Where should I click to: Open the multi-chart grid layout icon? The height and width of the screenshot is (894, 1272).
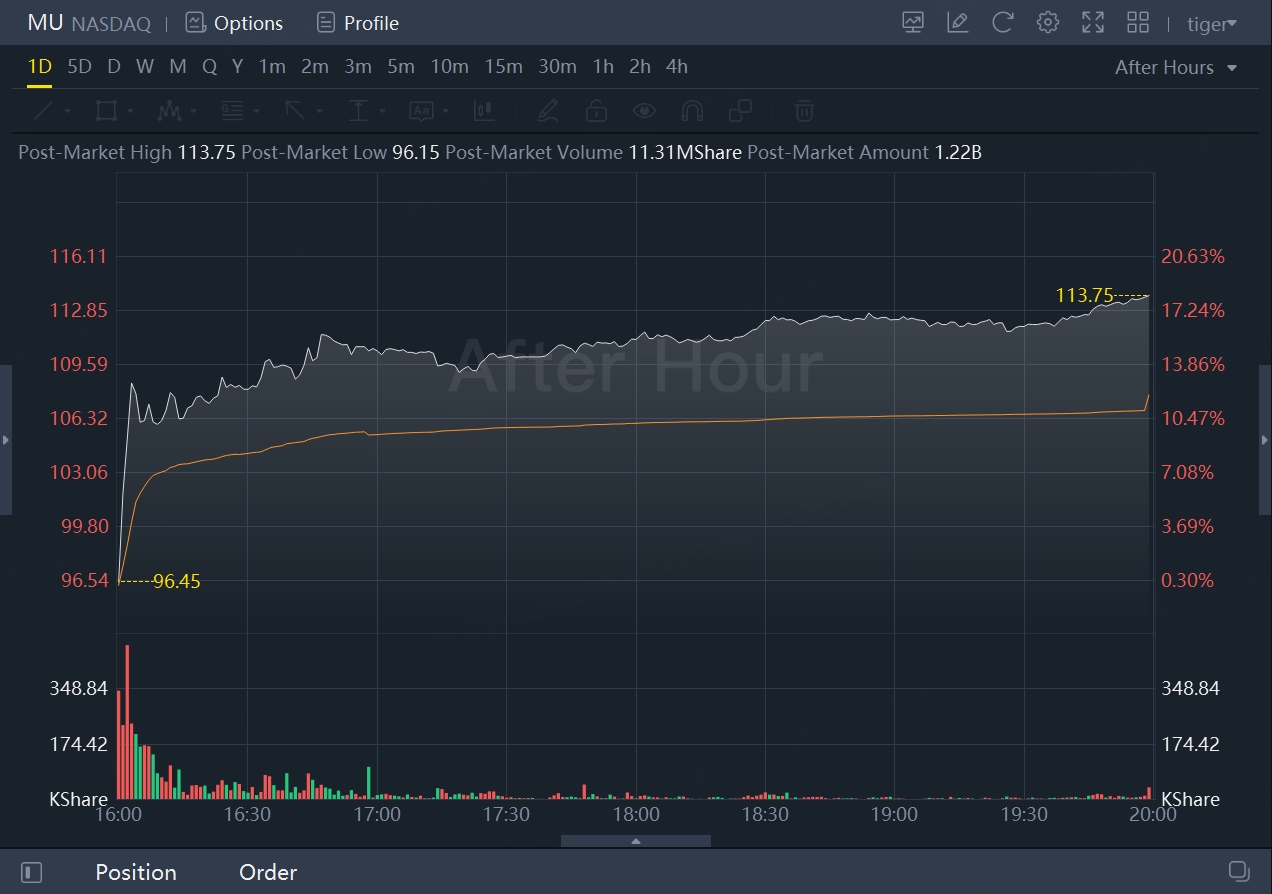tap(1138, 22)
